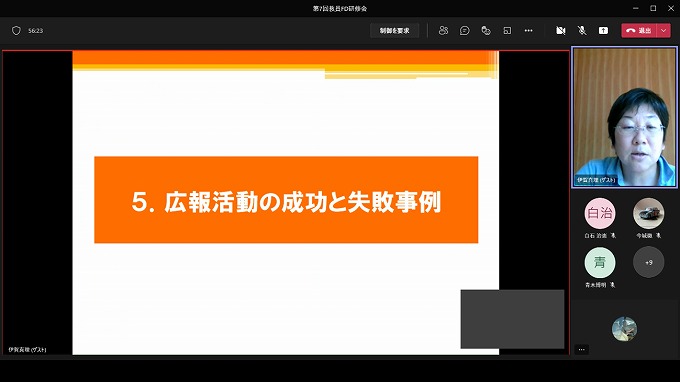680x382 pixels.
Task: Expand the Leave button dropdown arrow
Action: coord(664,30)
